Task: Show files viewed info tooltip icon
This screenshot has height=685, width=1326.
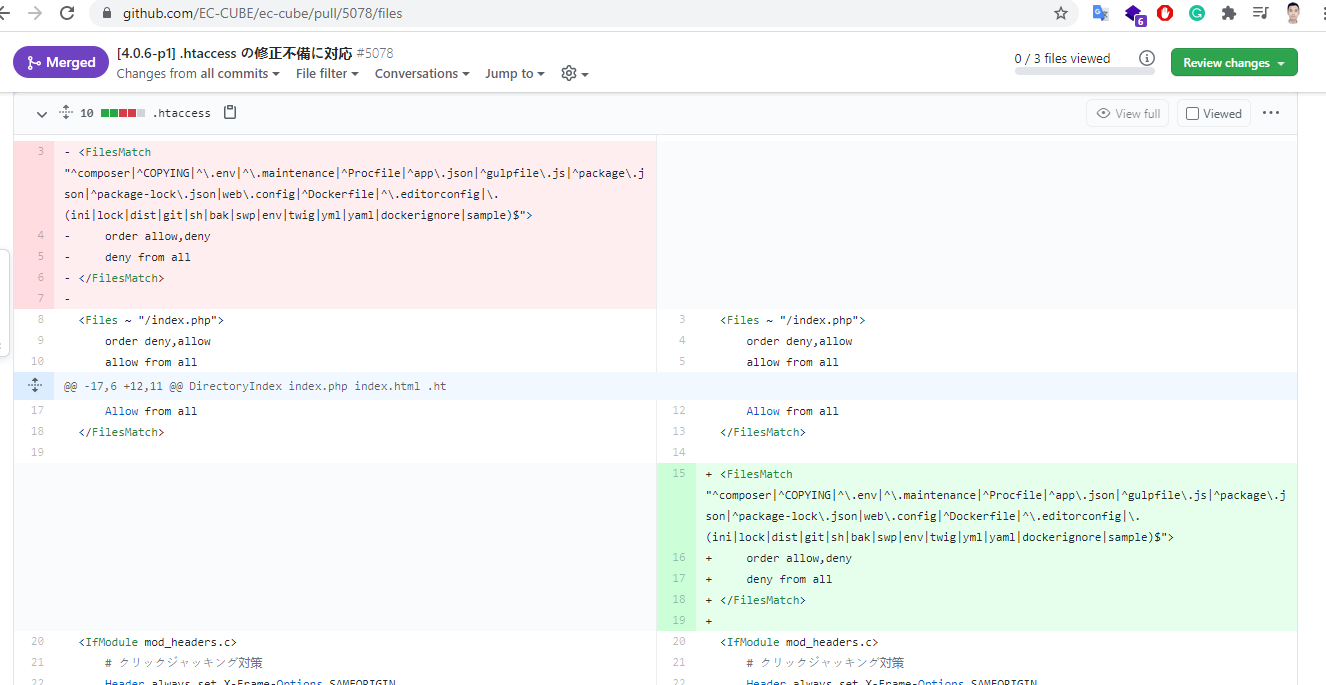Action: (1147, 58)
